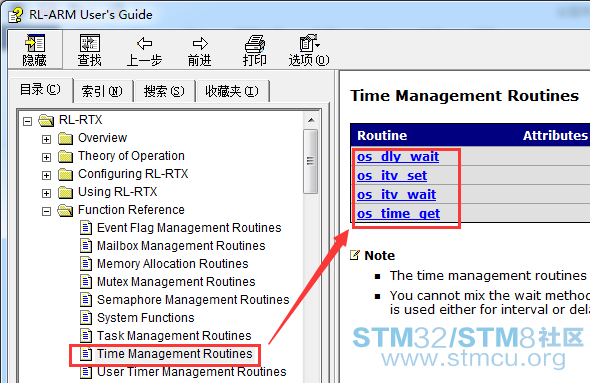Image resolution: width=590 pixels, height=383 pixels.
Task: Click the Configuring RL-RTX book icon
Action: pos(65,174)
